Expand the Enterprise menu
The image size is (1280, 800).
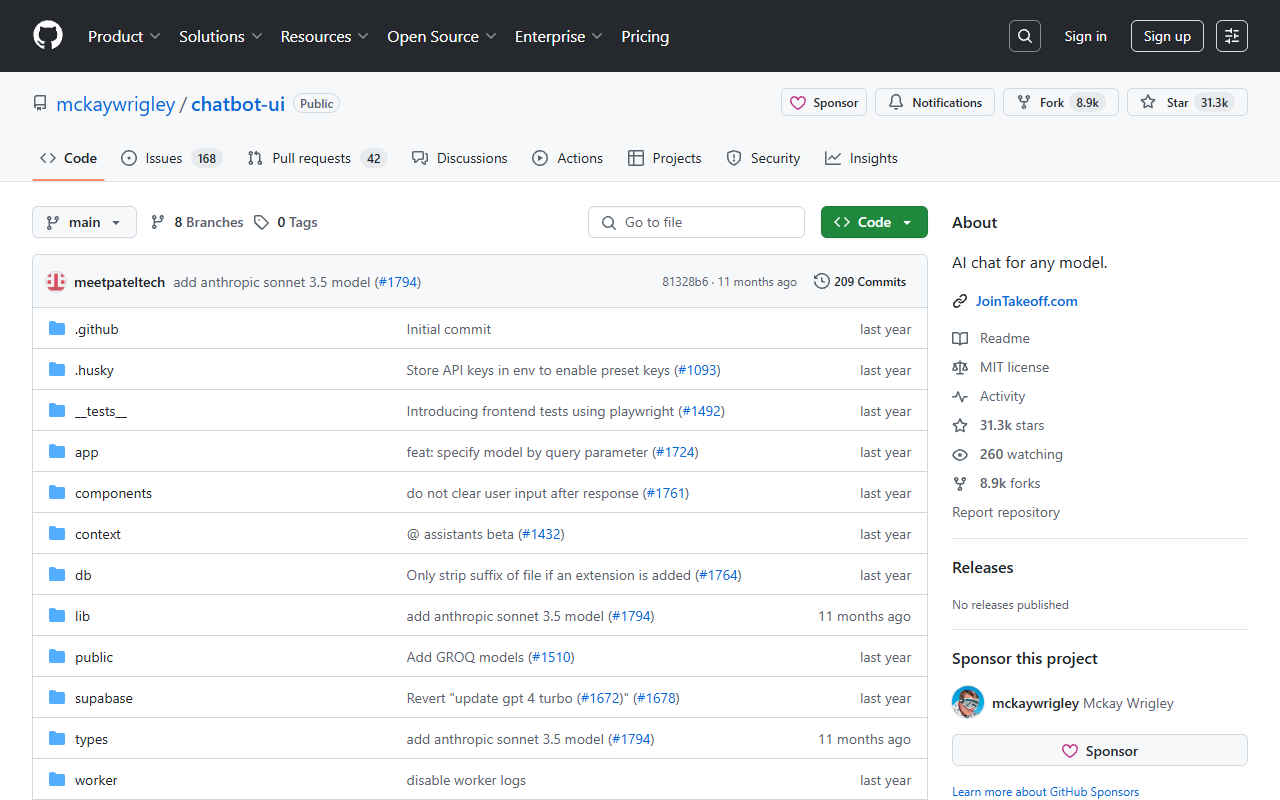pos(559,36)
